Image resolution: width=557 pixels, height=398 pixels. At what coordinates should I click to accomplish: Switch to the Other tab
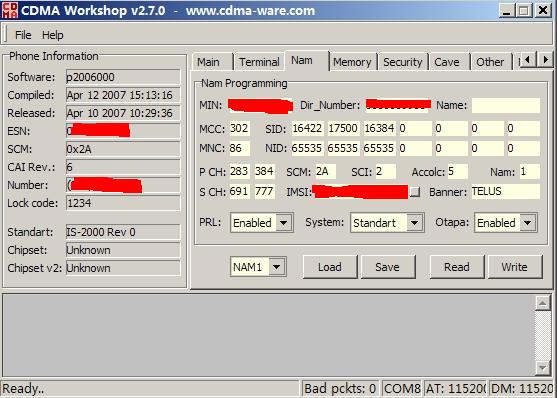490,62
